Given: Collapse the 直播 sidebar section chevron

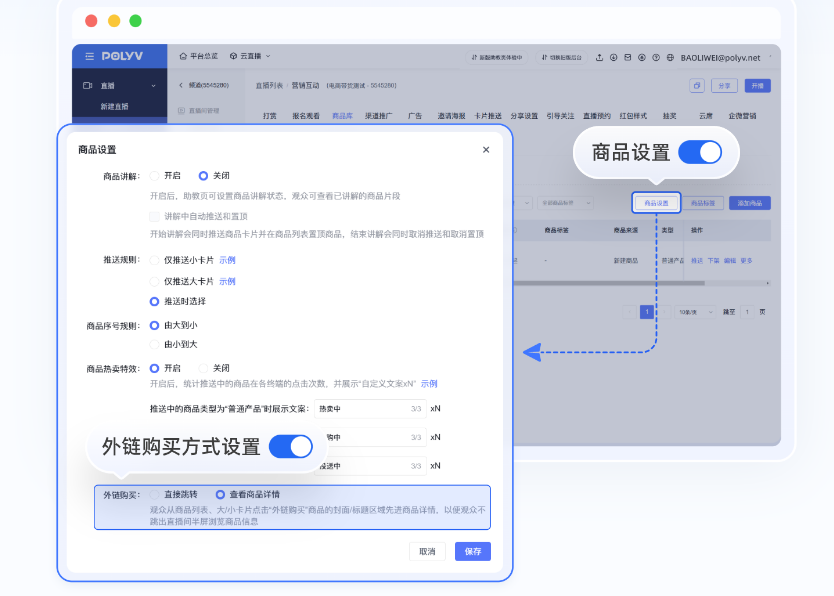Looking at the screenshot, I should pyautogui.click(x=153, y=86).
